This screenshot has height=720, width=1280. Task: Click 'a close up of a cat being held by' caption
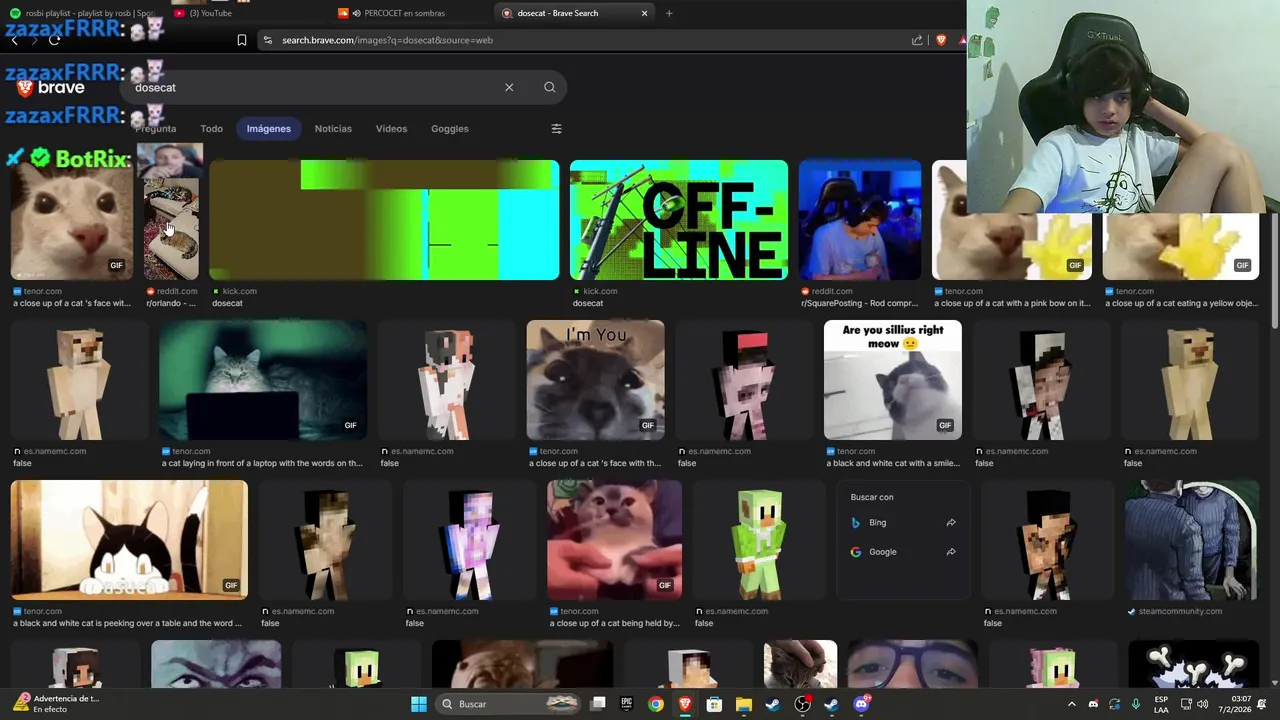coord(614,623)
